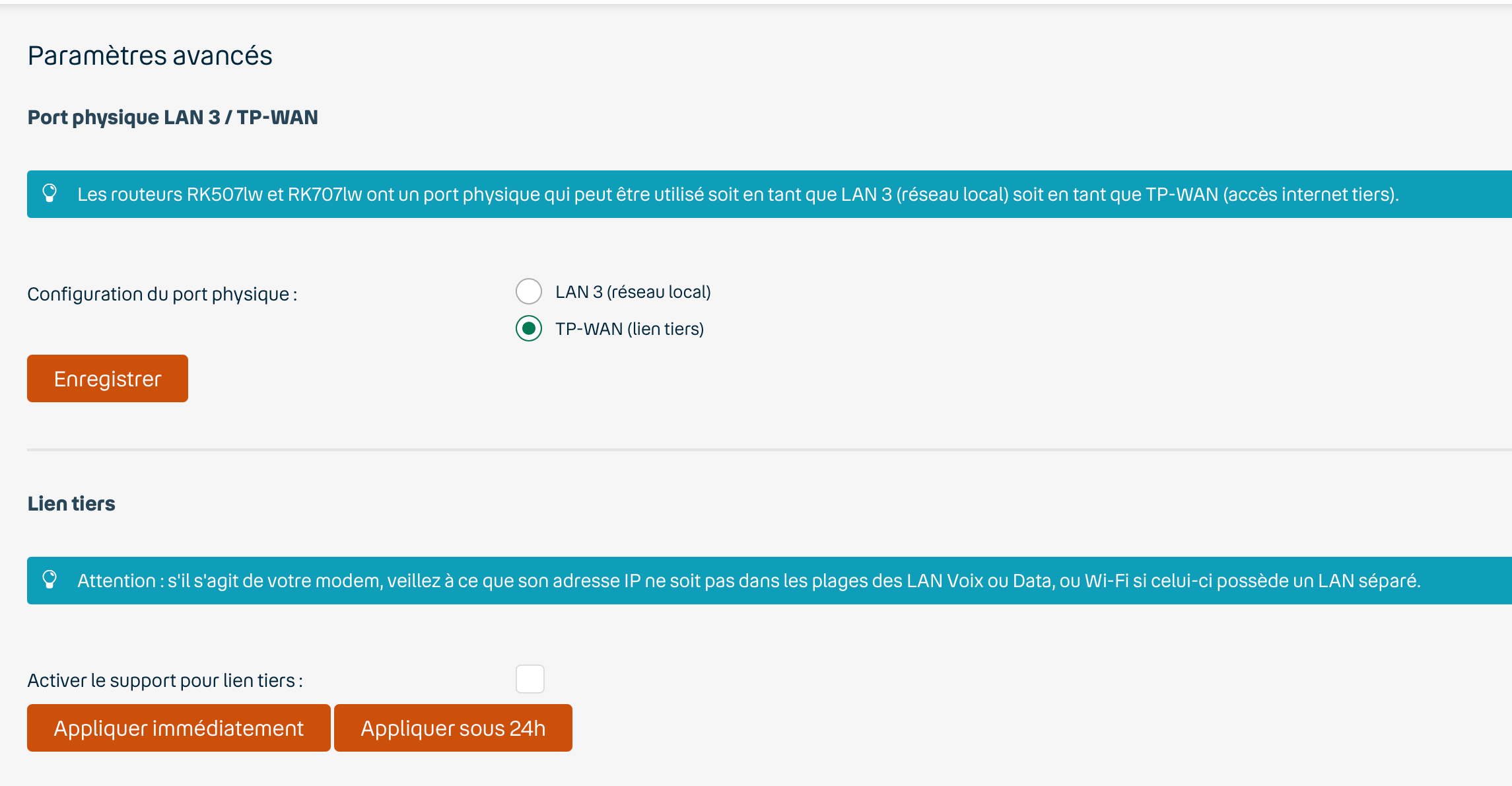The image size is (1512, 786).
Task: Click 'LAN Voix ou Data' in the warning banner
Action: pos(979,581)
